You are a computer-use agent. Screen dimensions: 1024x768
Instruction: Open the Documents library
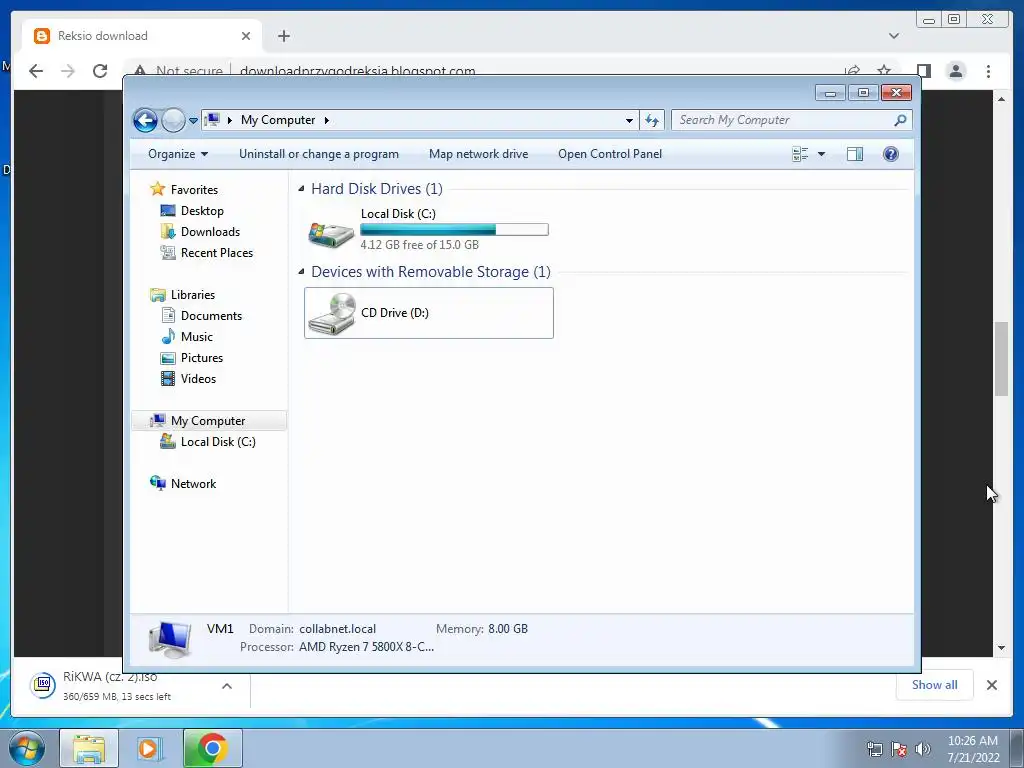coord(211,316)
